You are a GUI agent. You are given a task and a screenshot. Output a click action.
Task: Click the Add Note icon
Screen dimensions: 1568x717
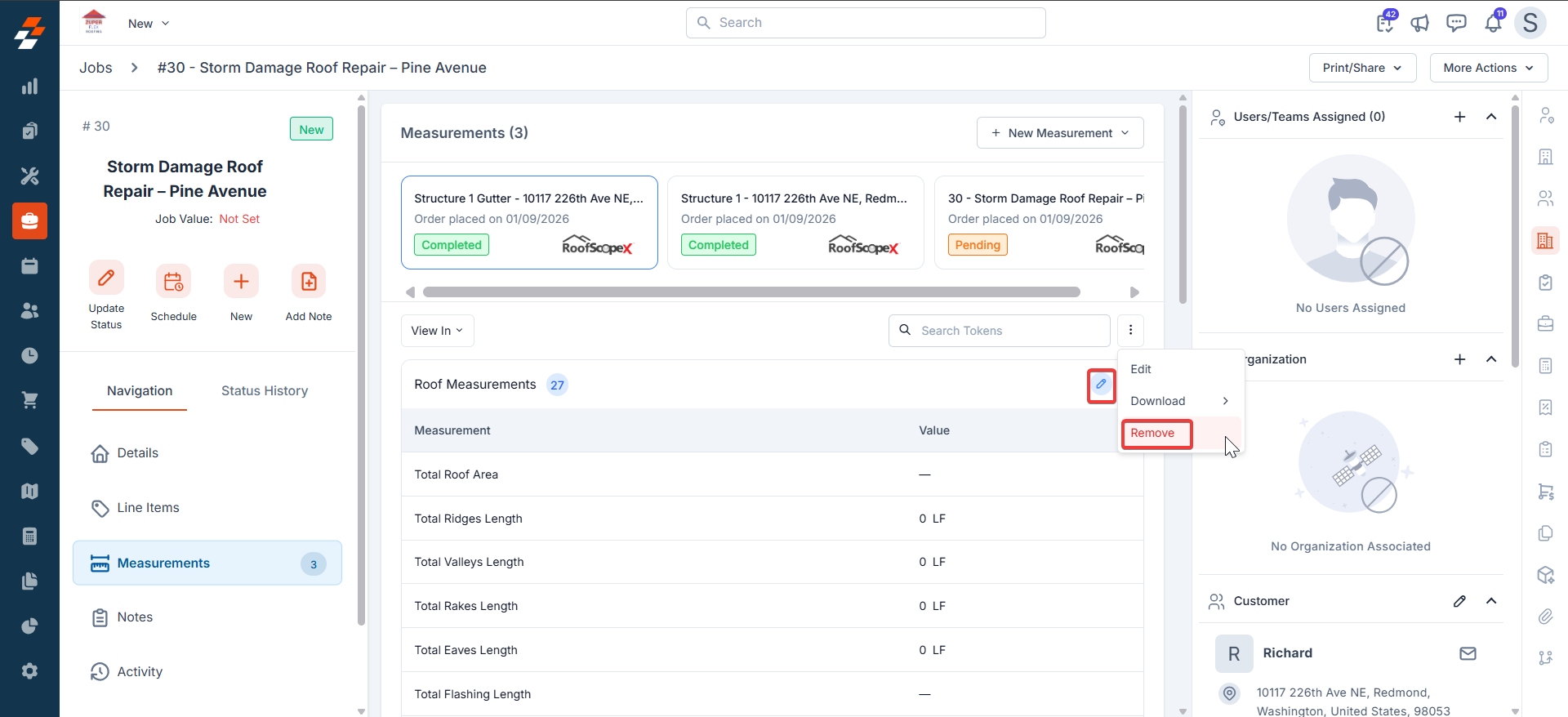point(309,282)
